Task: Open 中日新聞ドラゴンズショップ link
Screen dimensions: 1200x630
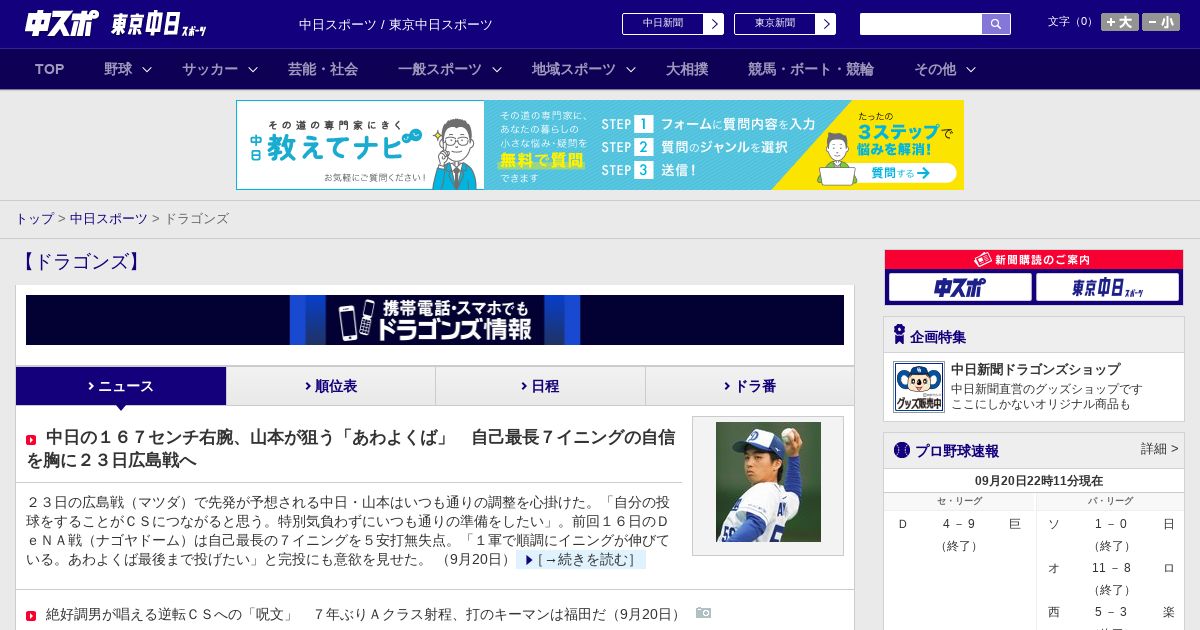Action: click(1035, 369)
